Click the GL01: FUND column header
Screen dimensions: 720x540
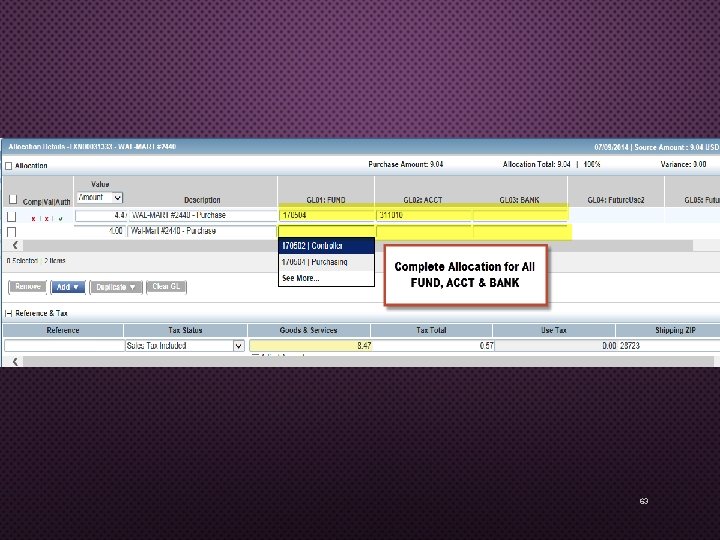coord(326,200)
